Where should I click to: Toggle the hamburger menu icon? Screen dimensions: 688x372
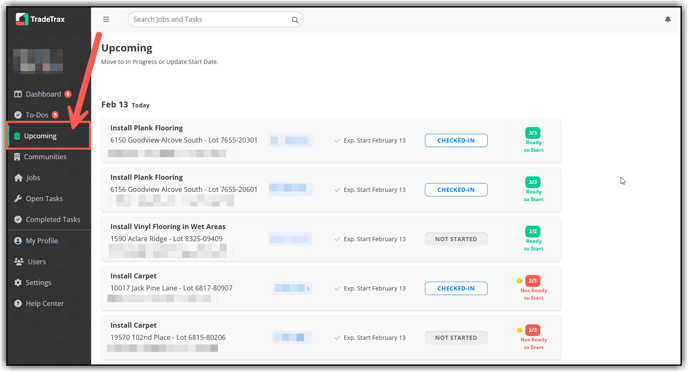(106, 19)
